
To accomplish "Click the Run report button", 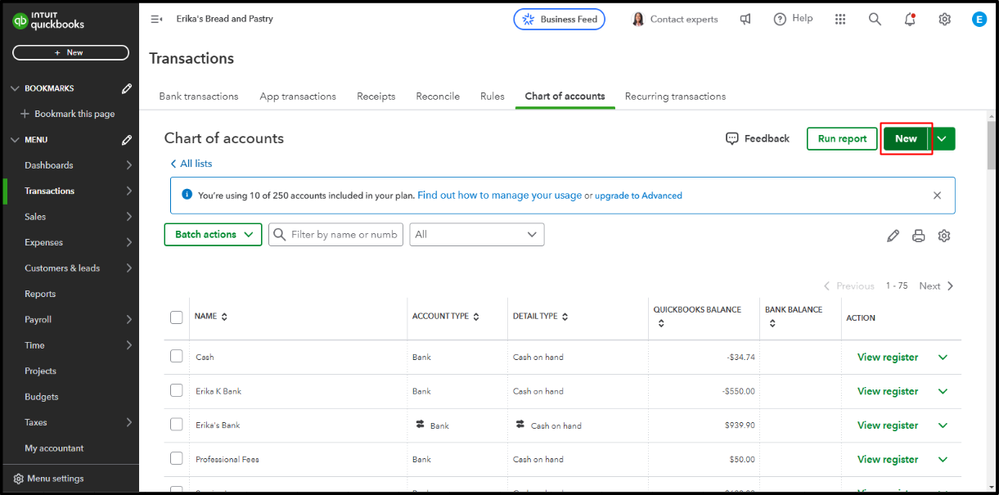I will 842,139.
